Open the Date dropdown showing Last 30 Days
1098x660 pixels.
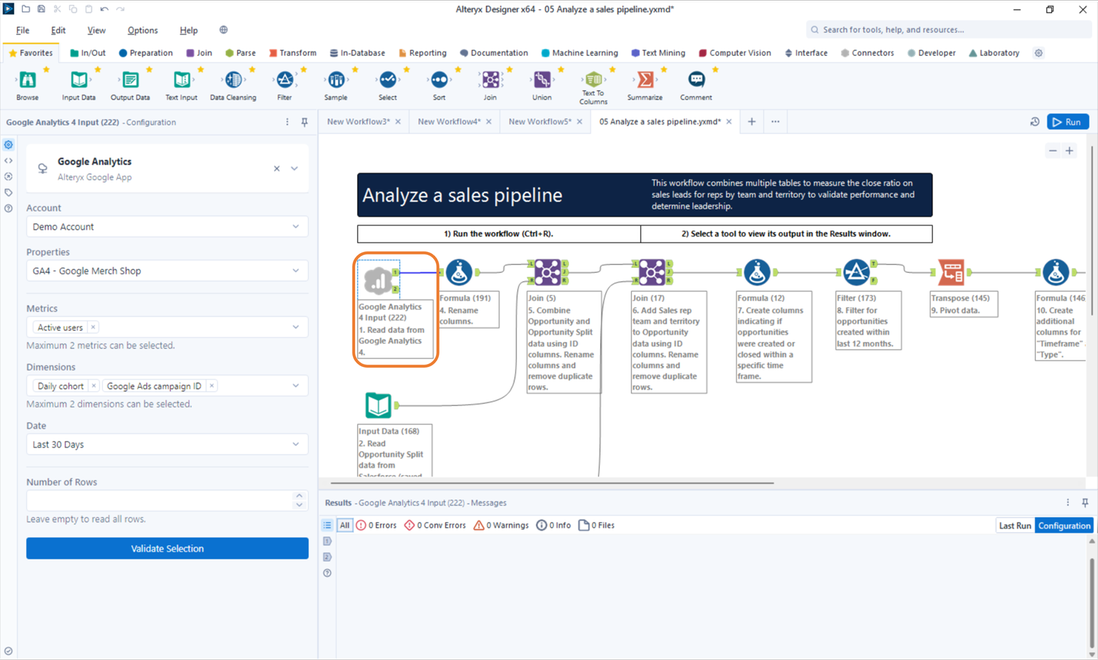(167, 444)
